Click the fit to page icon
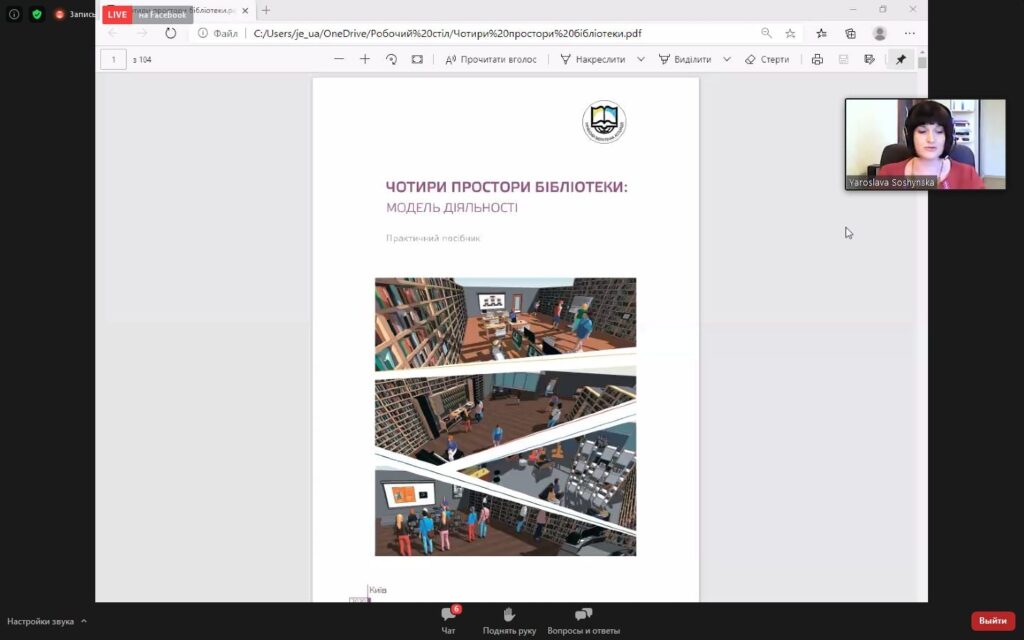Image resolution: width=1024 pixels, height=640 pixels. click(x=417, y=59)
